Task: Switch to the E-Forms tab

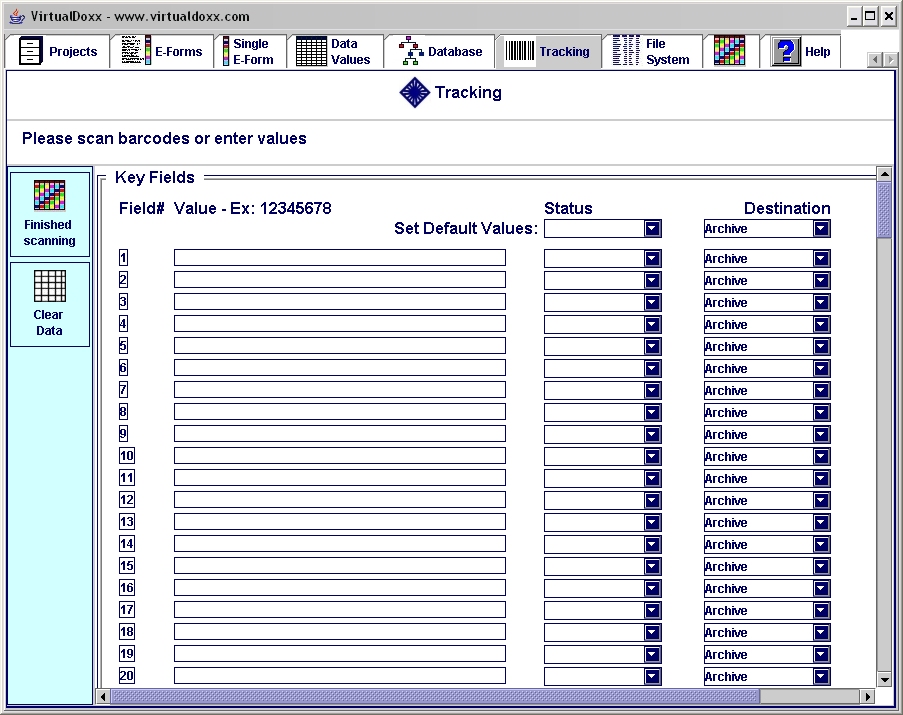Action: pyautogui.click(x=162, y=52)
